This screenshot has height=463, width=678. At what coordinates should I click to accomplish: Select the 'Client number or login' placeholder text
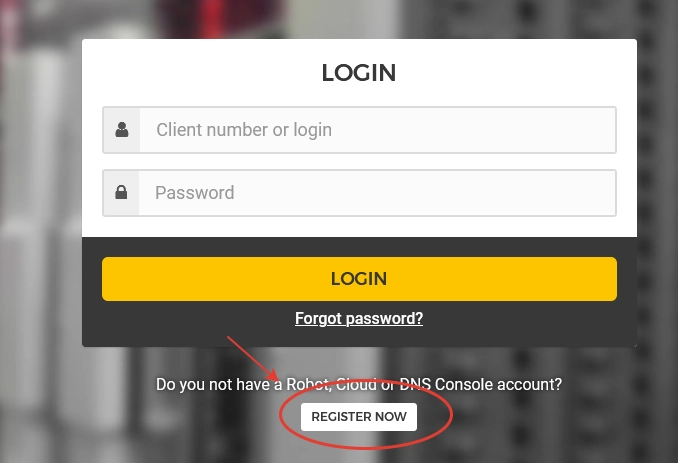[x=243, y=130]
